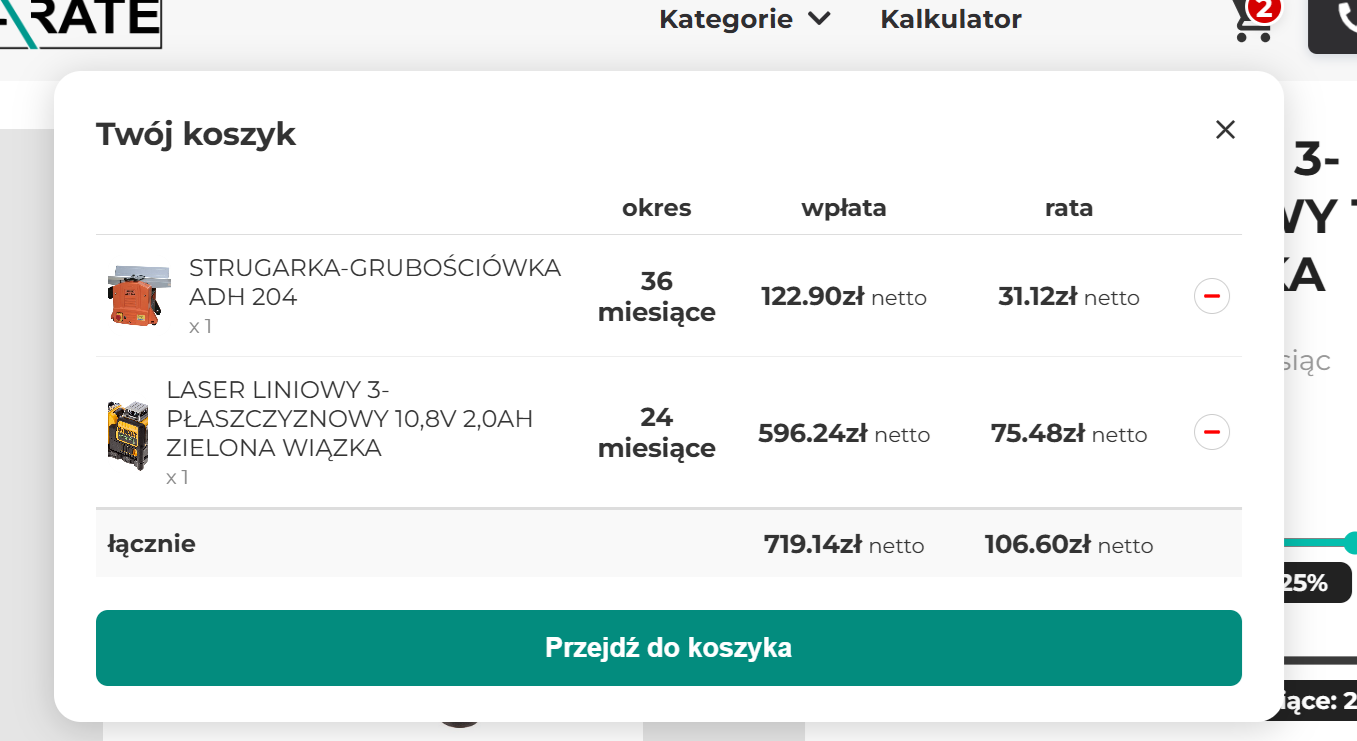Open the Kalkulator menu item
Viewport: 1357px width, 741px height.
(x=950, y=19)
